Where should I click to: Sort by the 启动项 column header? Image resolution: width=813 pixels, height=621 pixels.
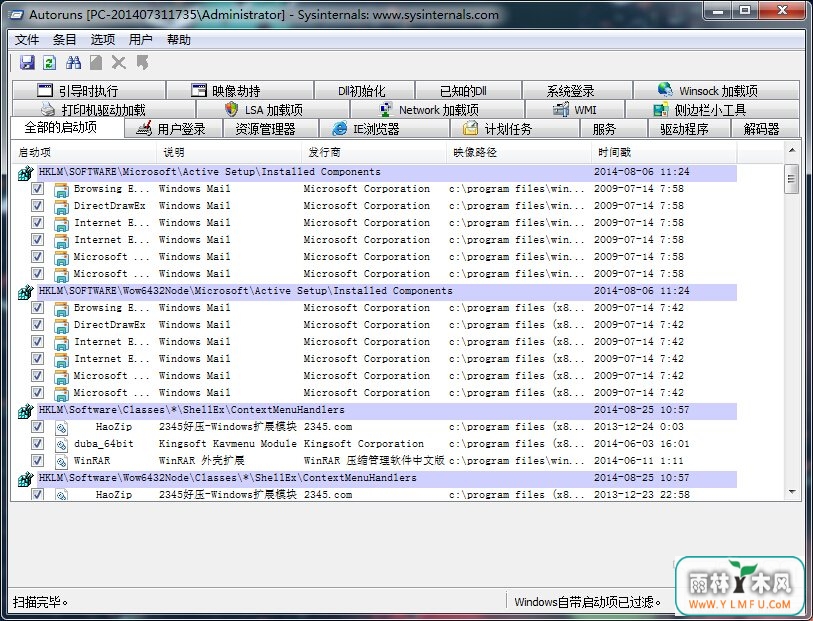(84, 152)
